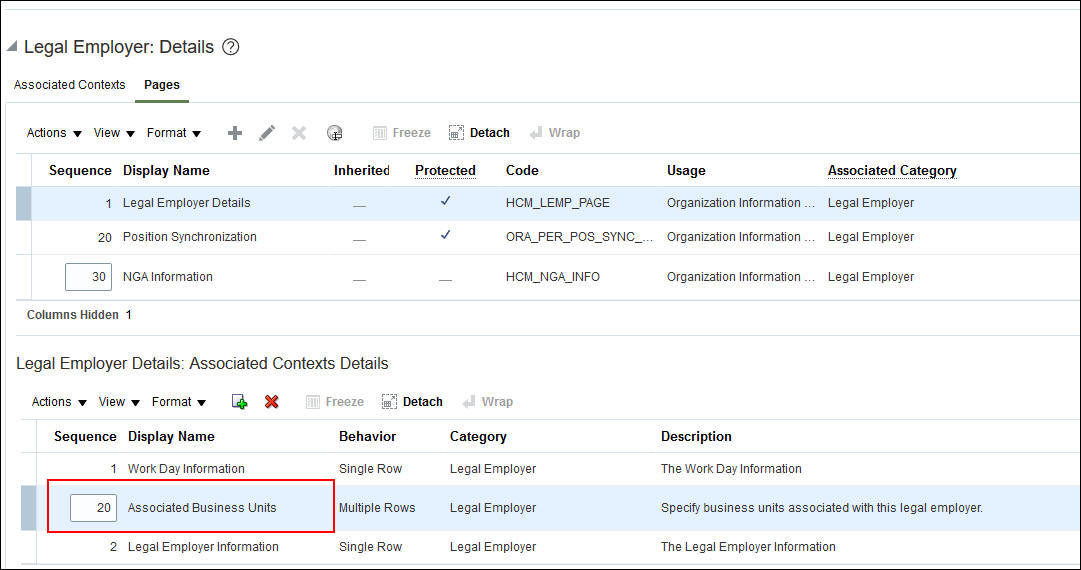Click the Description column header
Image resolution: width=1081 pixels, height=570 pixels.
[x=696, y=436]
